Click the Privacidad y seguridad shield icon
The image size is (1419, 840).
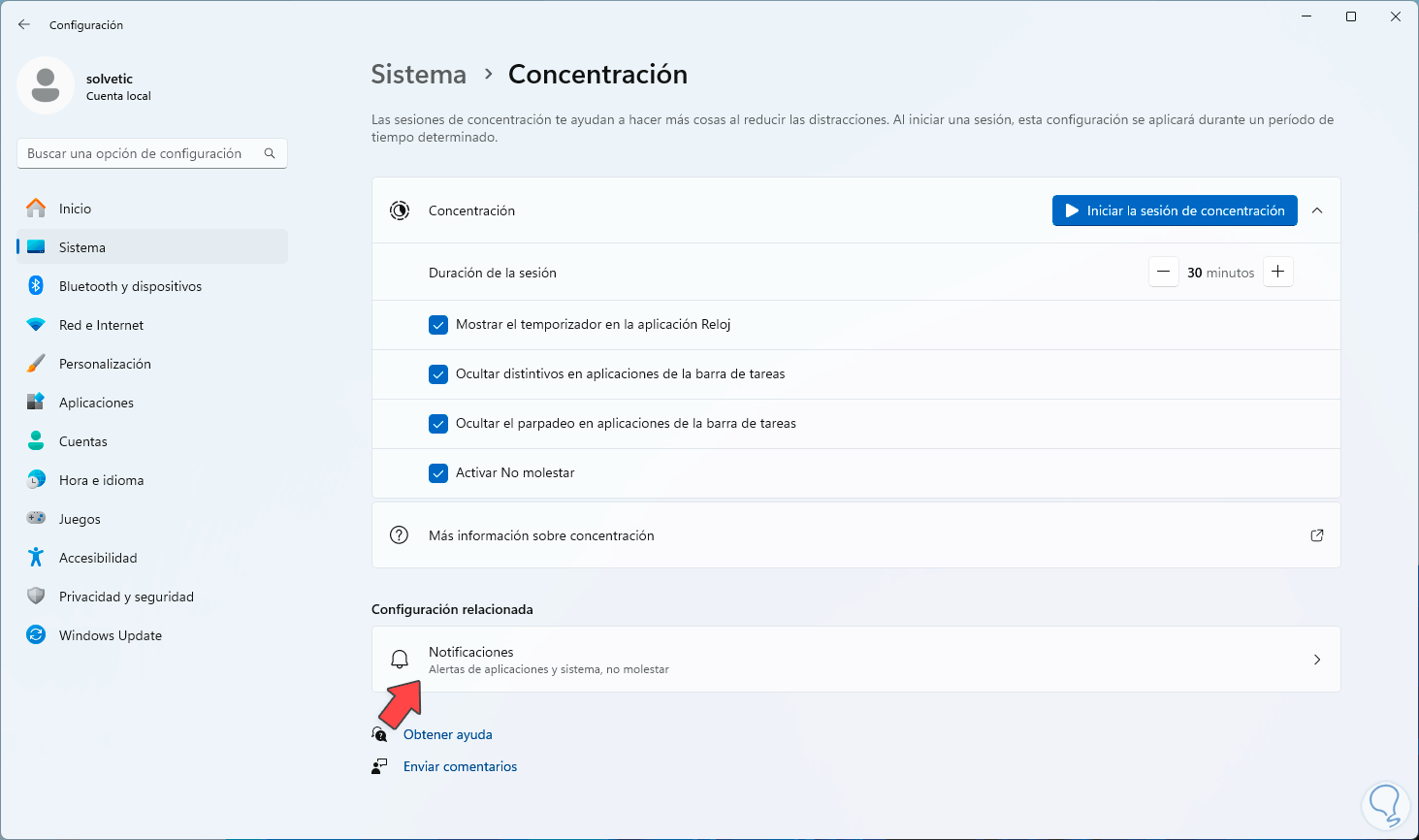coord(36,597)
